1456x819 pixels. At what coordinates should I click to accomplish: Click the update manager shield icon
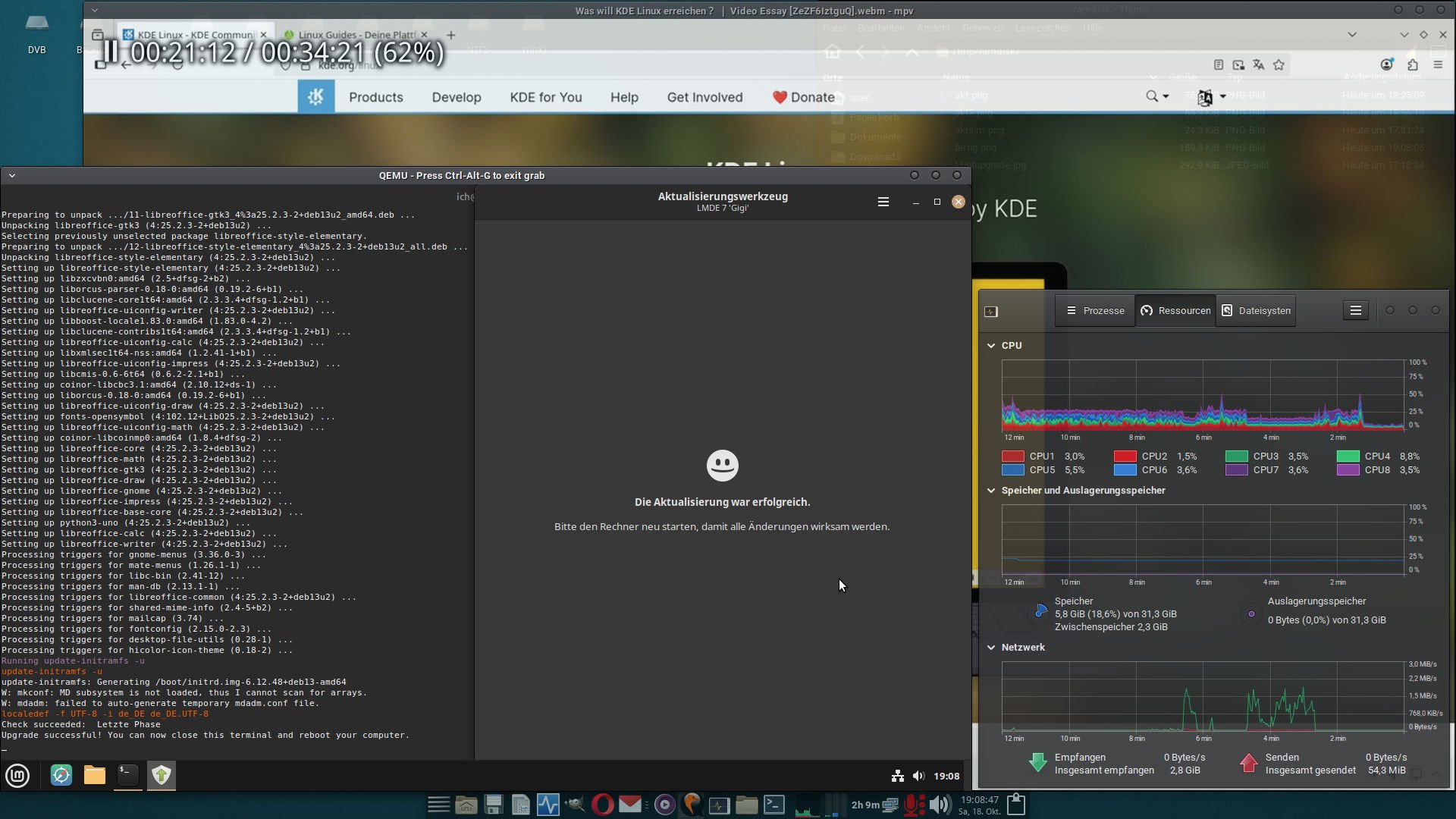[161, 775]
